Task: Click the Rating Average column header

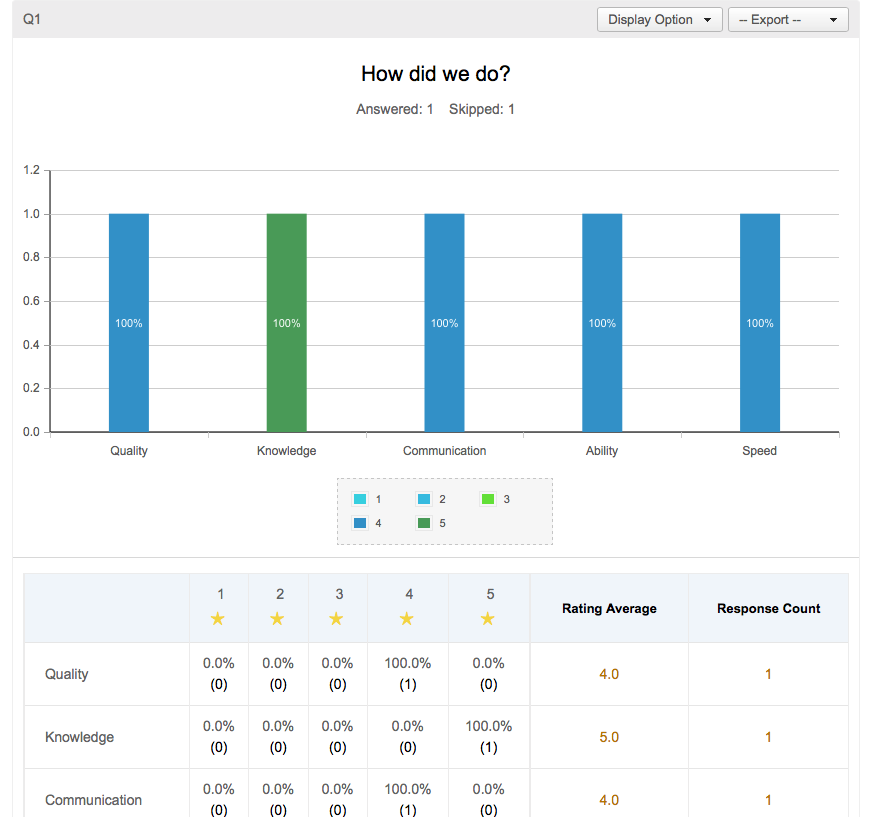Action: (x=609, y=608)
